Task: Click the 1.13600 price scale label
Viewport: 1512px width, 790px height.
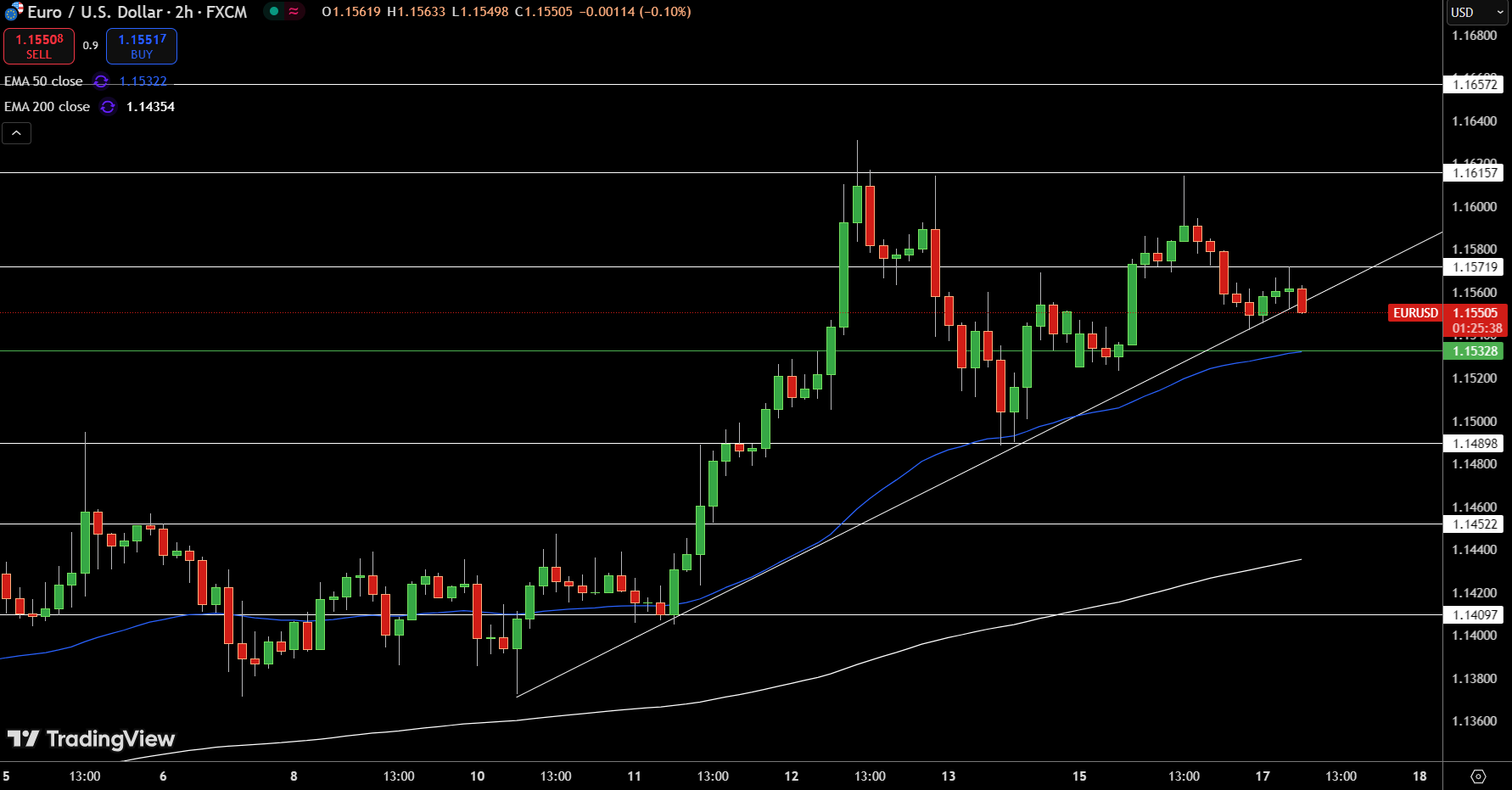Action: click(x=1475, y=721)
